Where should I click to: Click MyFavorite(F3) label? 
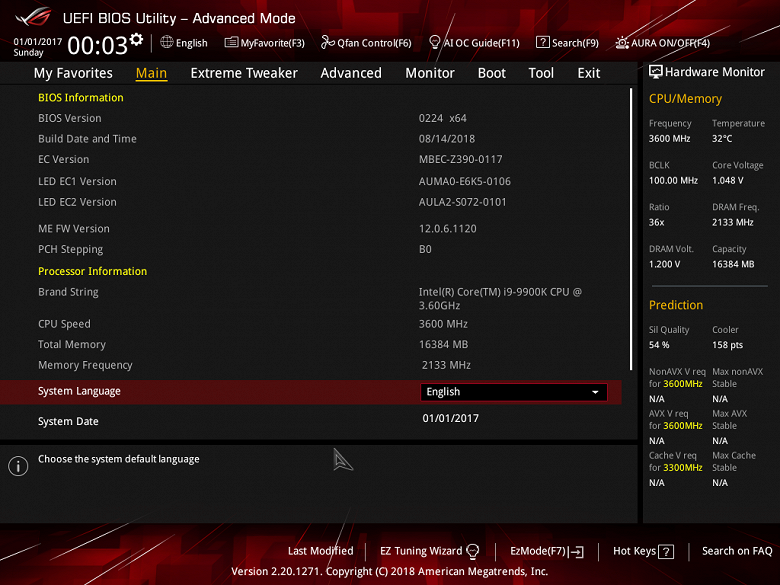coord(273,43)
